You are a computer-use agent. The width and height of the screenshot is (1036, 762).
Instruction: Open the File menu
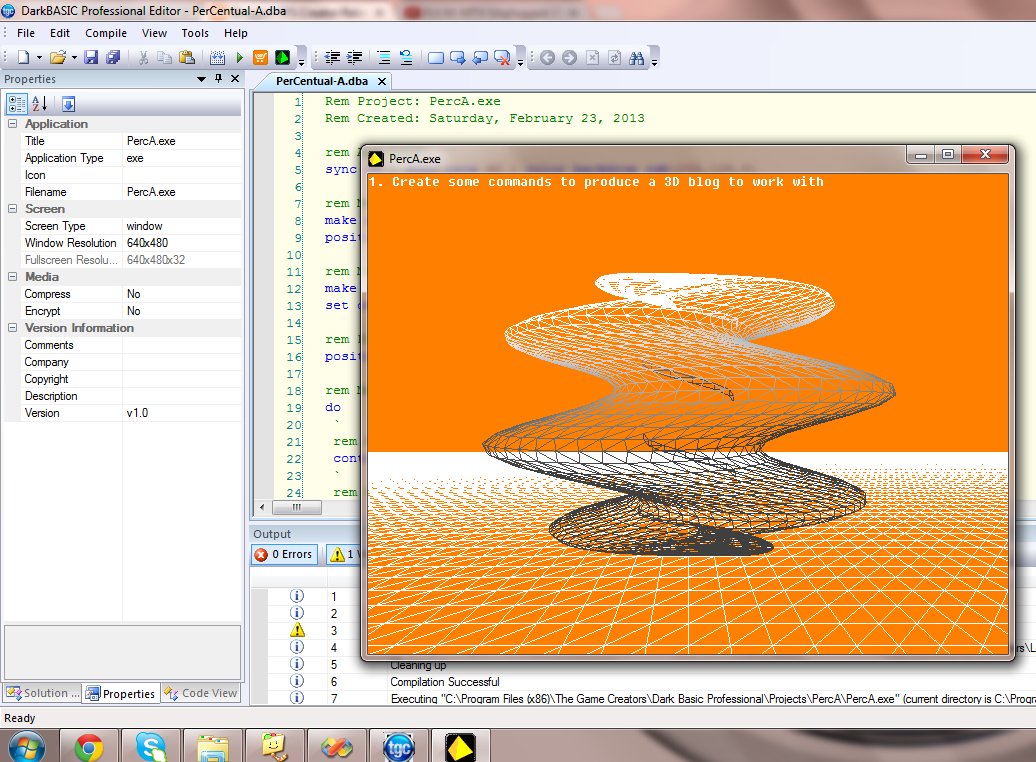tap(26, 33)
